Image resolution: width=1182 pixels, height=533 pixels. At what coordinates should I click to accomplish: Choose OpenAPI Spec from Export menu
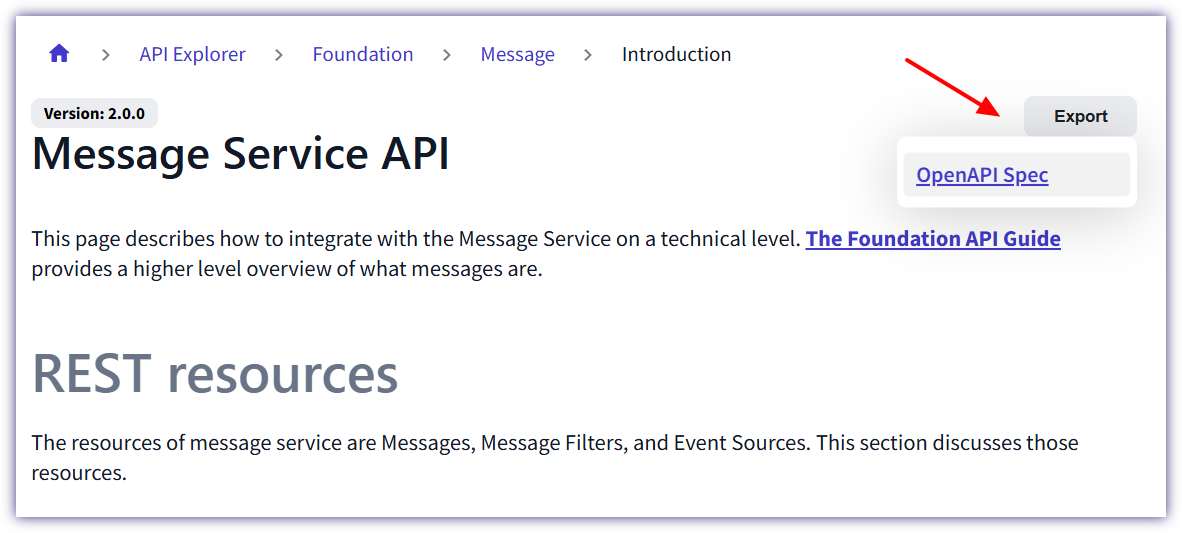click(982, 175)
